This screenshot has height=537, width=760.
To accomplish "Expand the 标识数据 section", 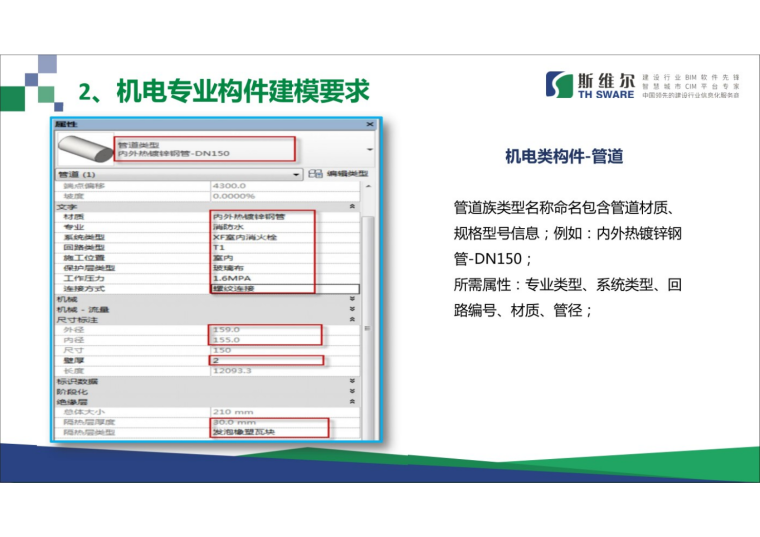I will 351,381.
